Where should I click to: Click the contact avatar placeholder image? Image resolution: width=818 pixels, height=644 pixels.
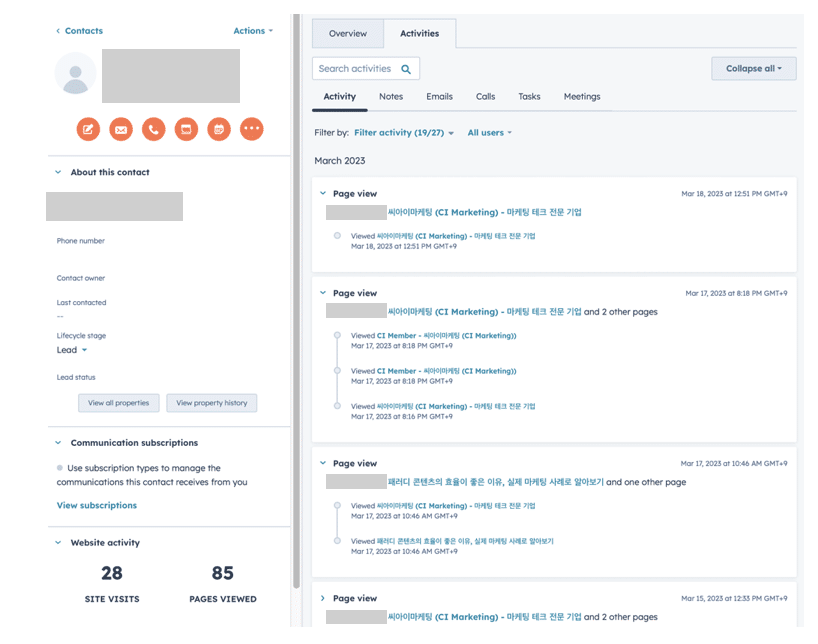76,73
